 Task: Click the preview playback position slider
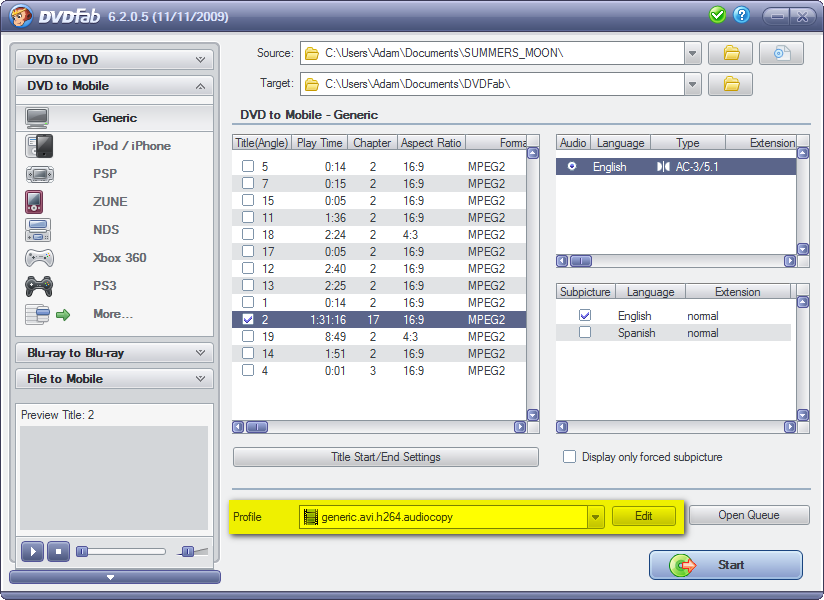pos(121,551)
